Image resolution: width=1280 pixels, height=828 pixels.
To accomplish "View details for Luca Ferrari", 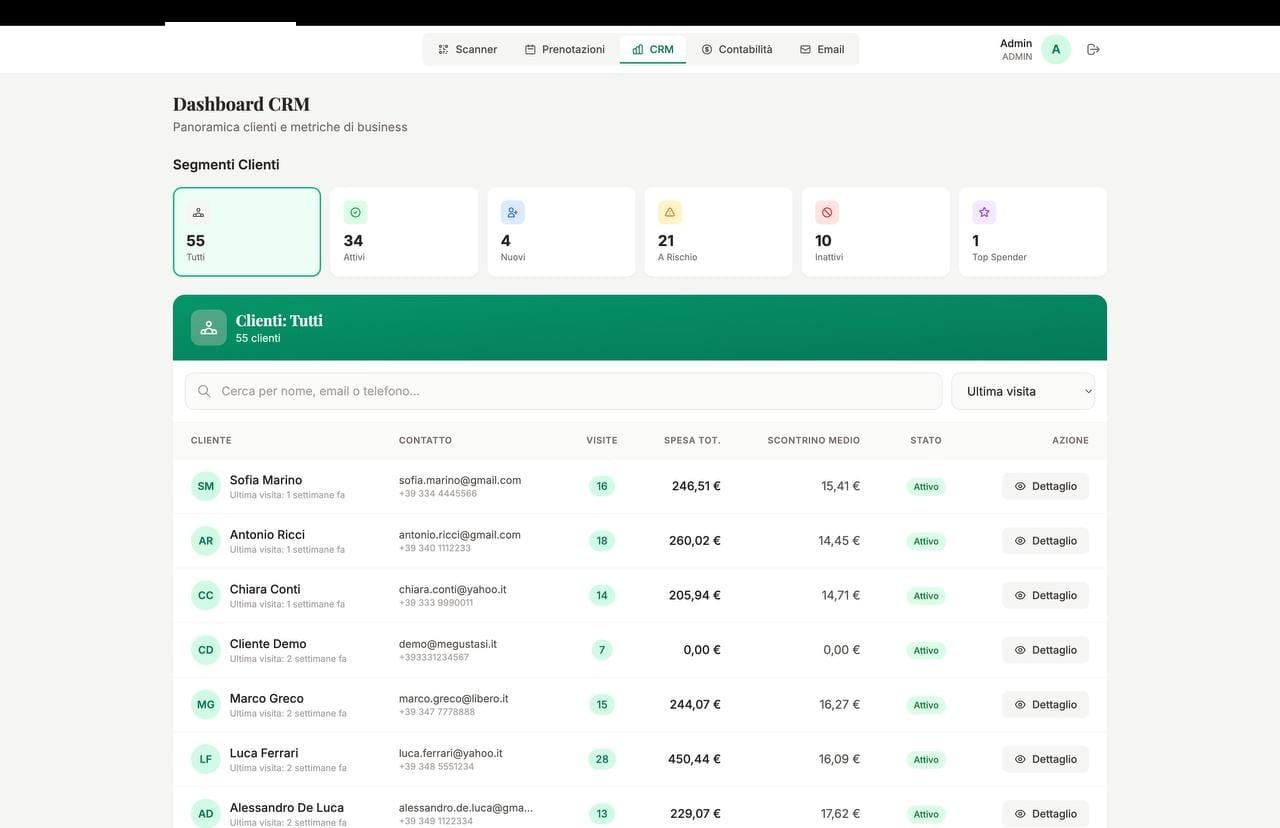I will [1045, 758].
